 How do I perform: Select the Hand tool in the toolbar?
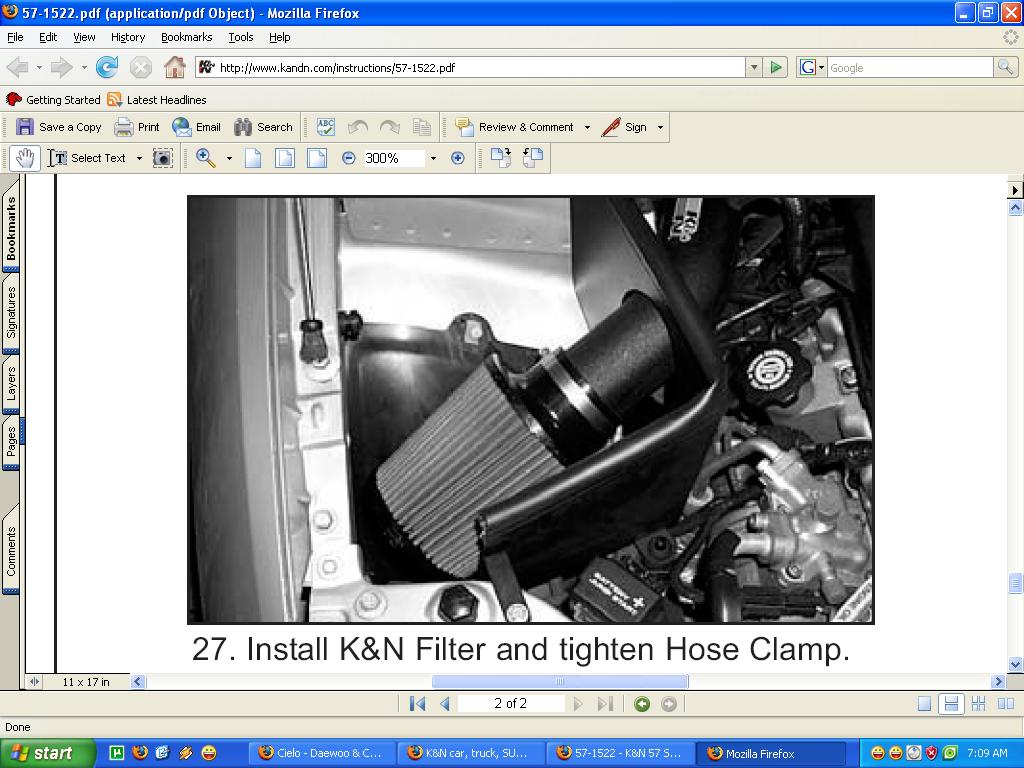[26, 158]
